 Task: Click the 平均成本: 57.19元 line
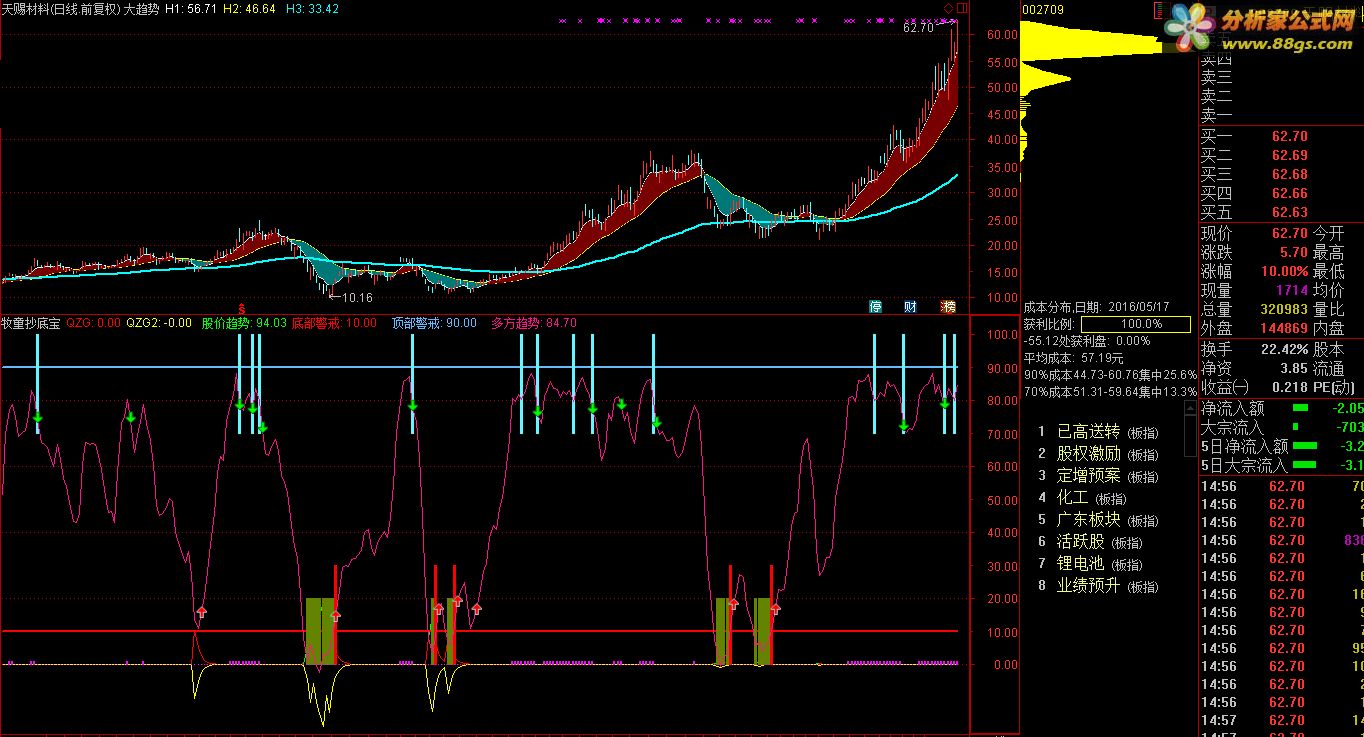pos(1073,357)
